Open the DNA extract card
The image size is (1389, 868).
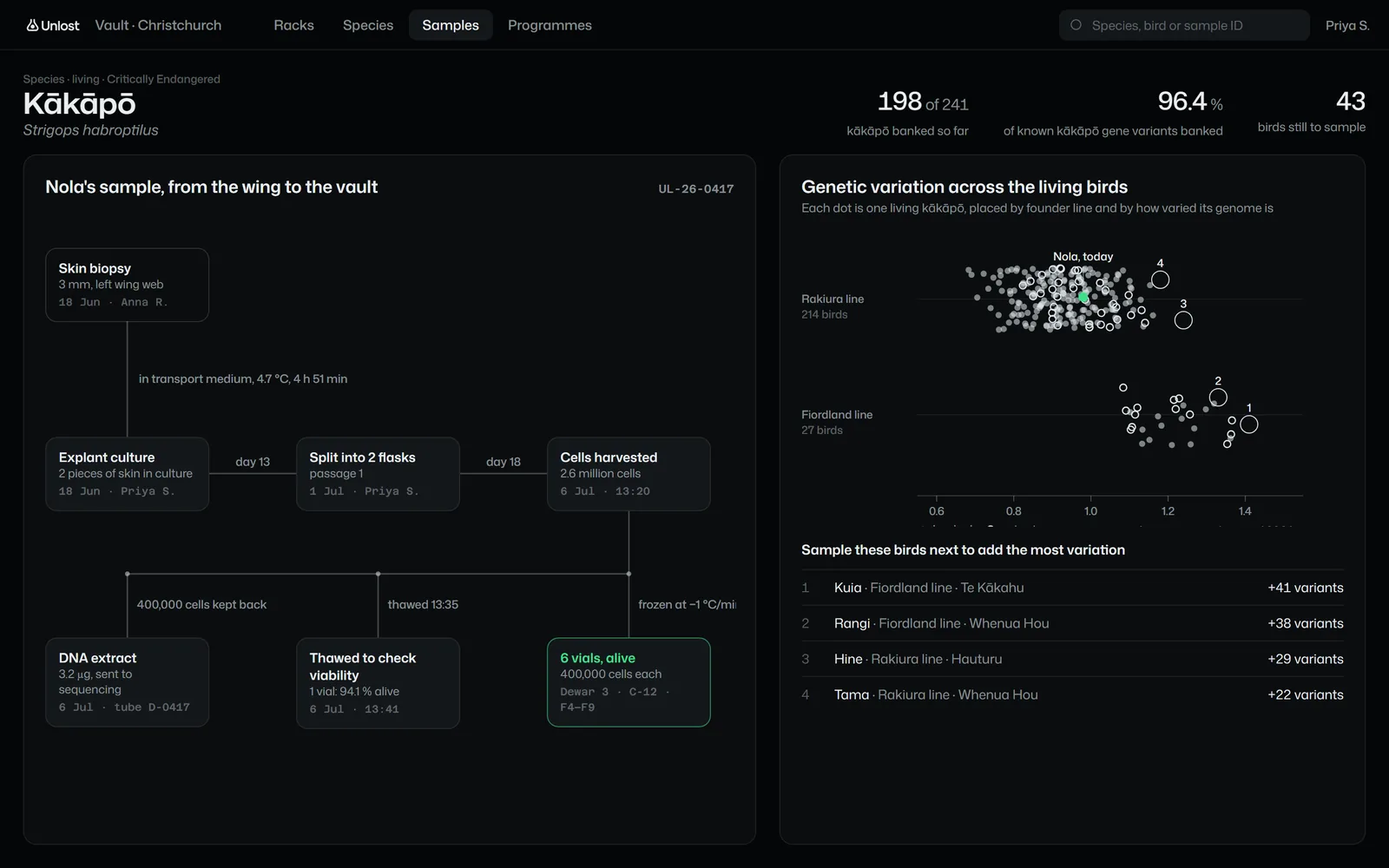tap(127, 682)
